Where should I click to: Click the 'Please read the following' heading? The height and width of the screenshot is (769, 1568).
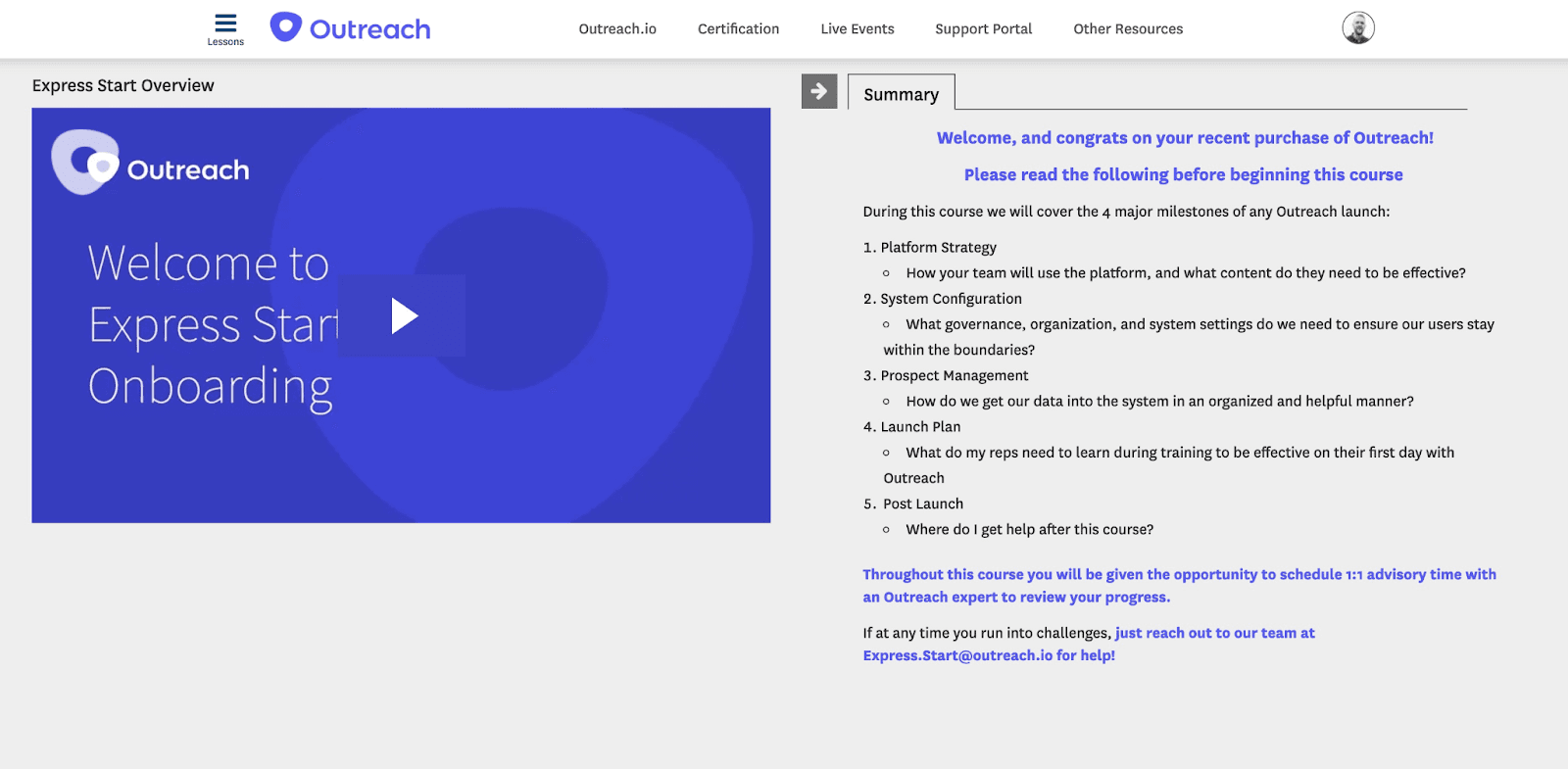(1183, 174)
